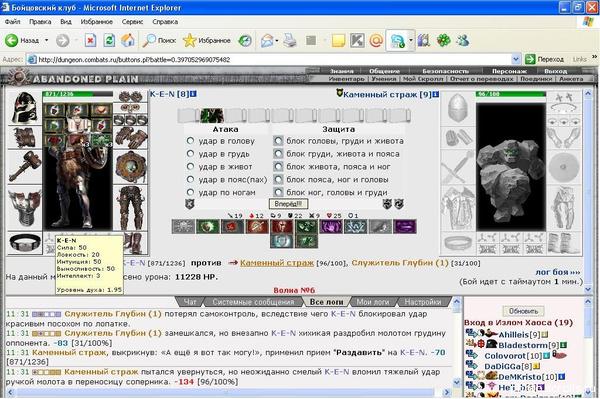Select attack 'удар в грудь'

(x=190, y=154)
